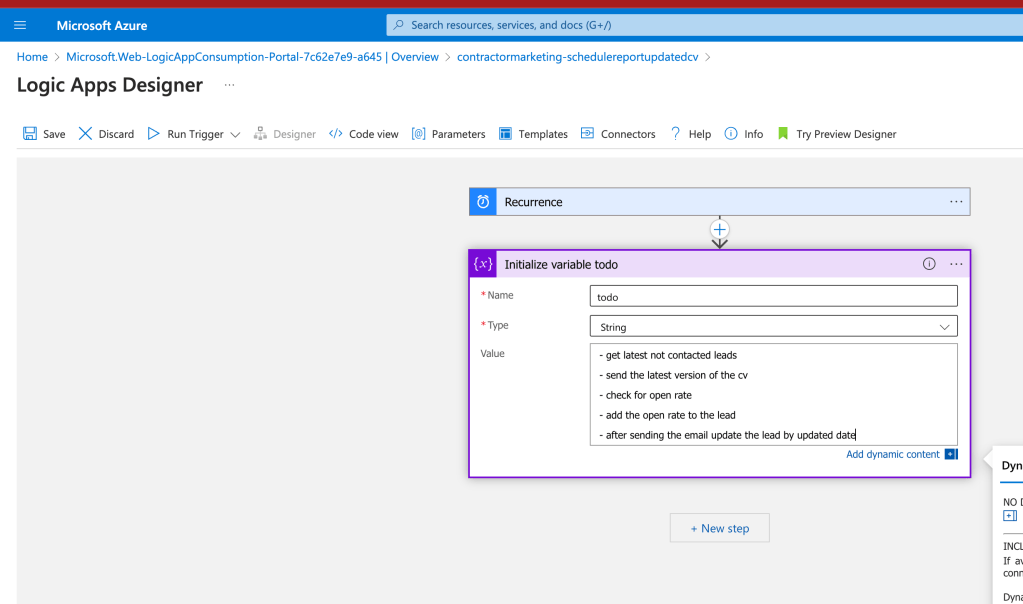1023x604 pixels.
Task: Switch to Code view
Action: 373,134
